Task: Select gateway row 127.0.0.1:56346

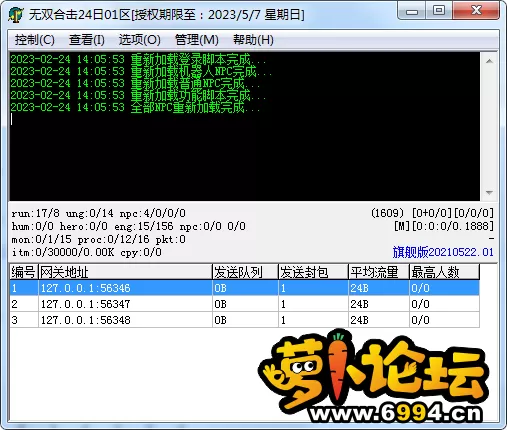Action: (245, 288)
